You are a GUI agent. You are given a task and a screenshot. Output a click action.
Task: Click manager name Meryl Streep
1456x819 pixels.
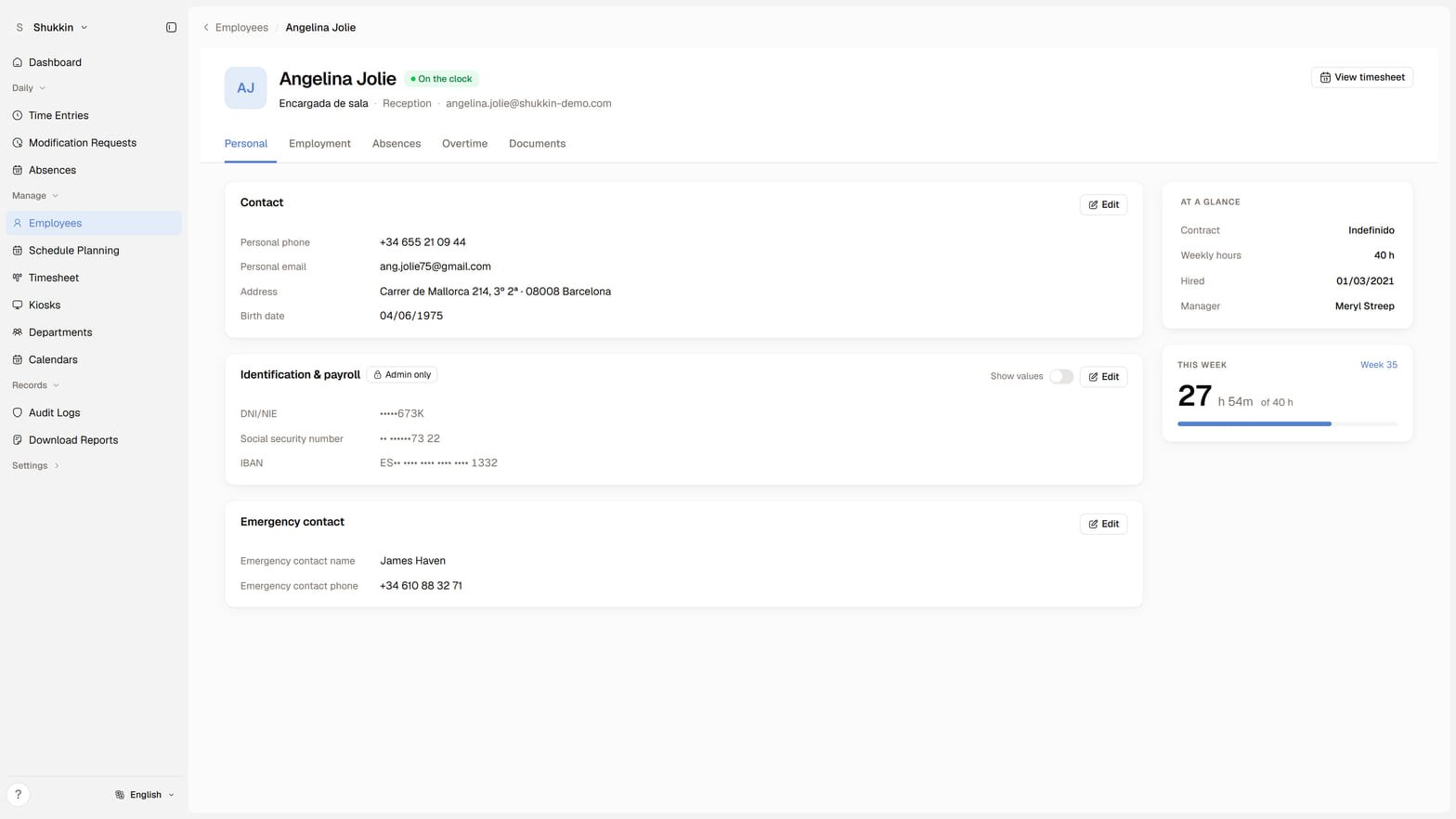(1364, 306)
